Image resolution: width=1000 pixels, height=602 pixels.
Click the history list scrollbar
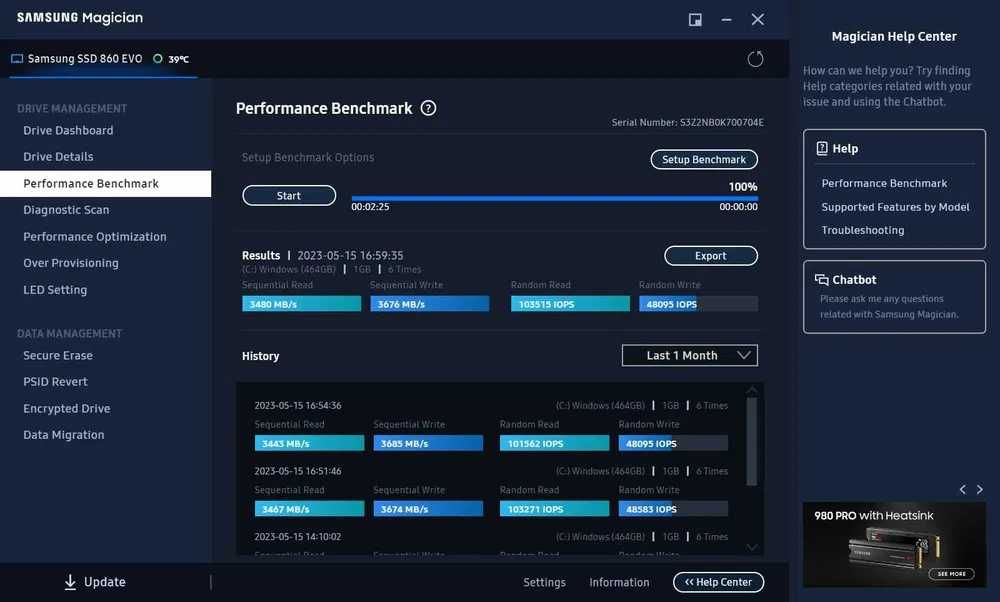pyautogui.click(x=752, y=441)
